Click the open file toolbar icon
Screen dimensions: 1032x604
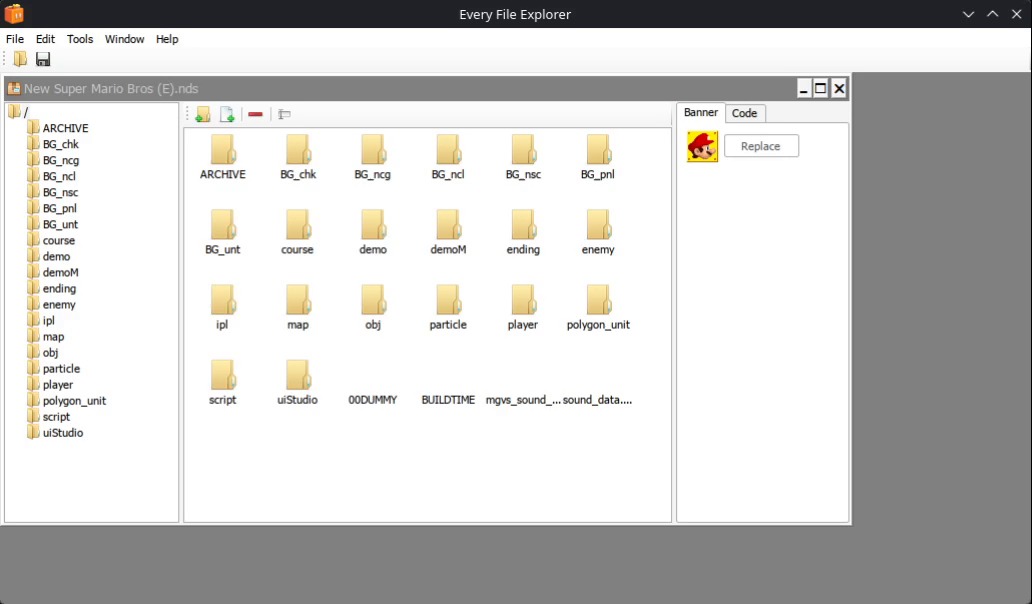pyautogui.click(x=20, y=59)
